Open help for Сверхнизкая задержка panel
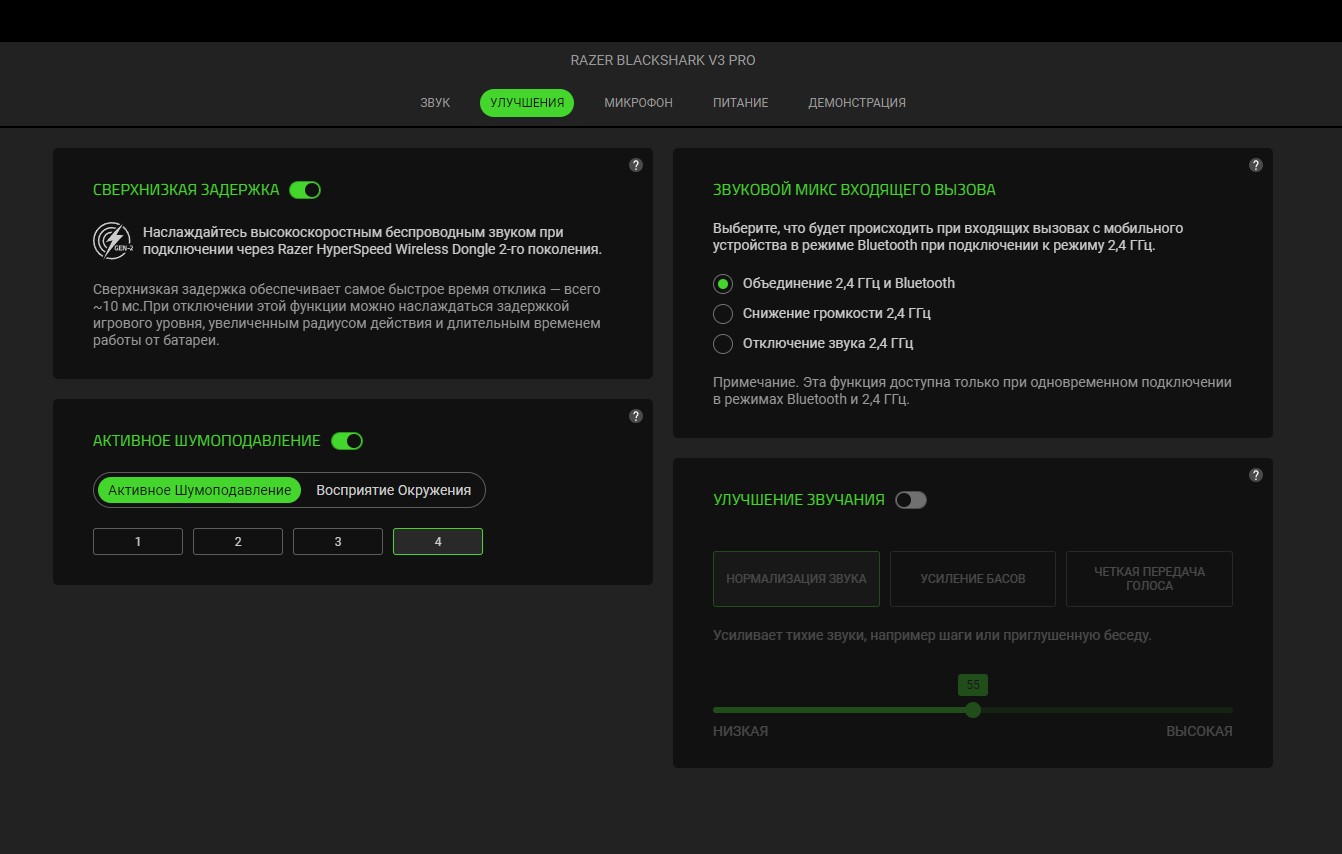 tap(636, 165)
